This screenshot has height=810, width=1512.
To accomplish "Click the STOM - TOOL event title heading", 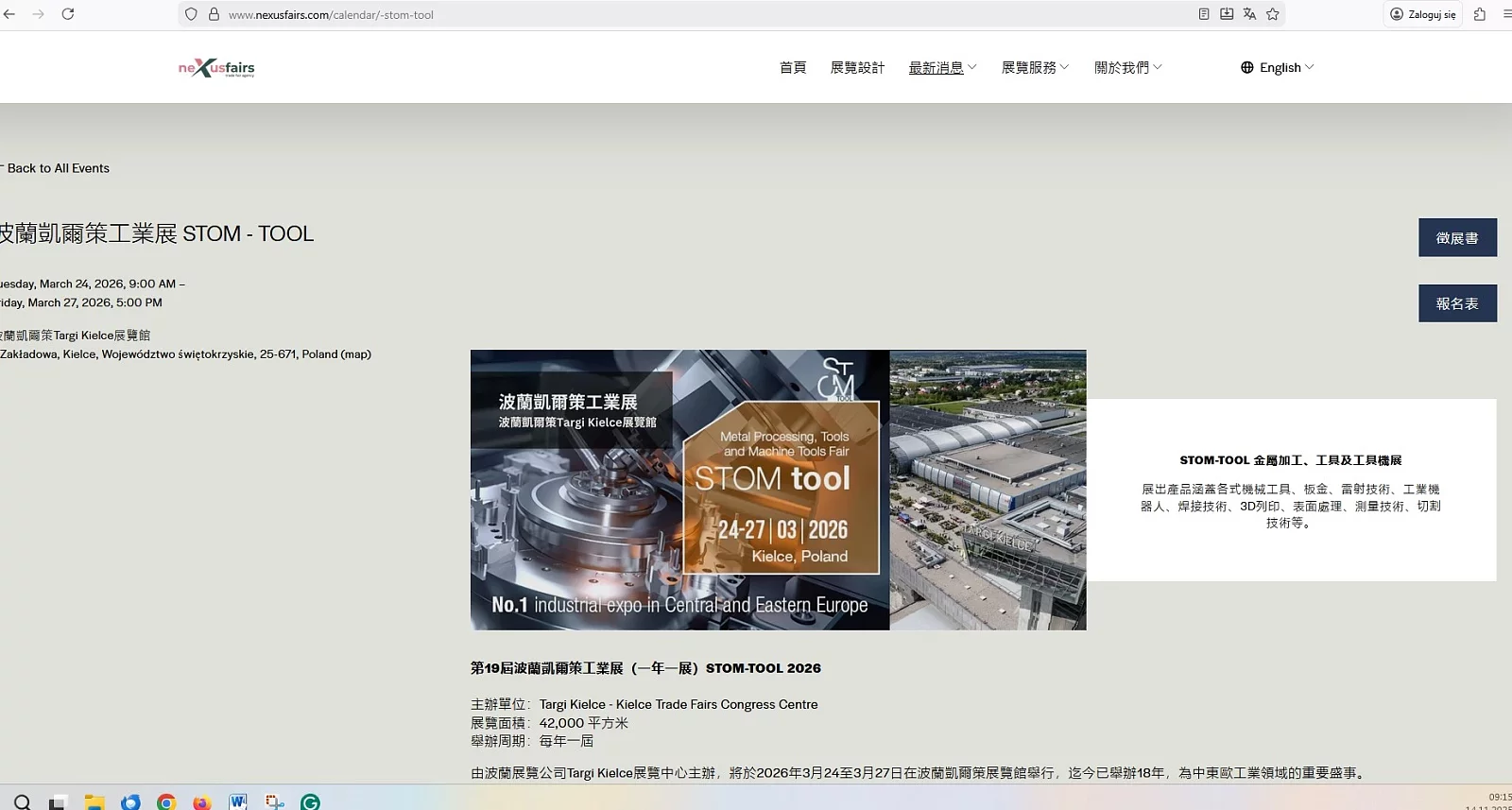I will click(156, 233).
